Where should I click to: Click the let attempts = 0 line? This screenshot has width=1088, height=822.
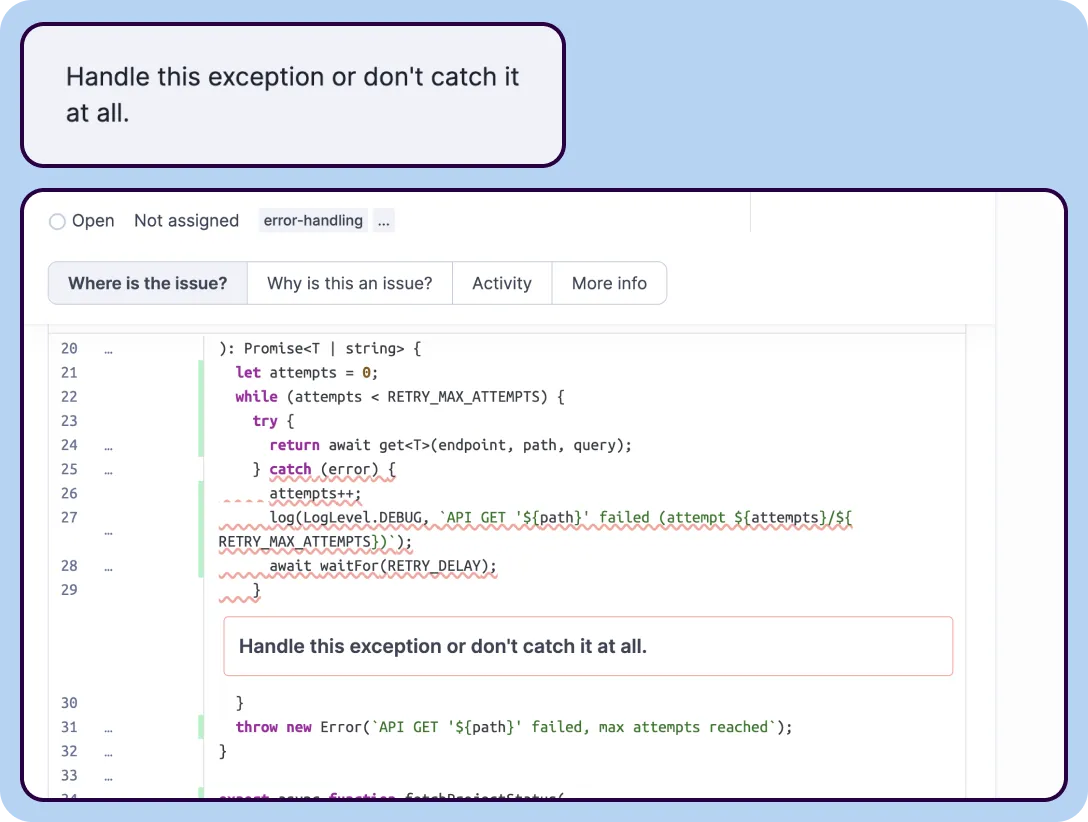[307, 373]
